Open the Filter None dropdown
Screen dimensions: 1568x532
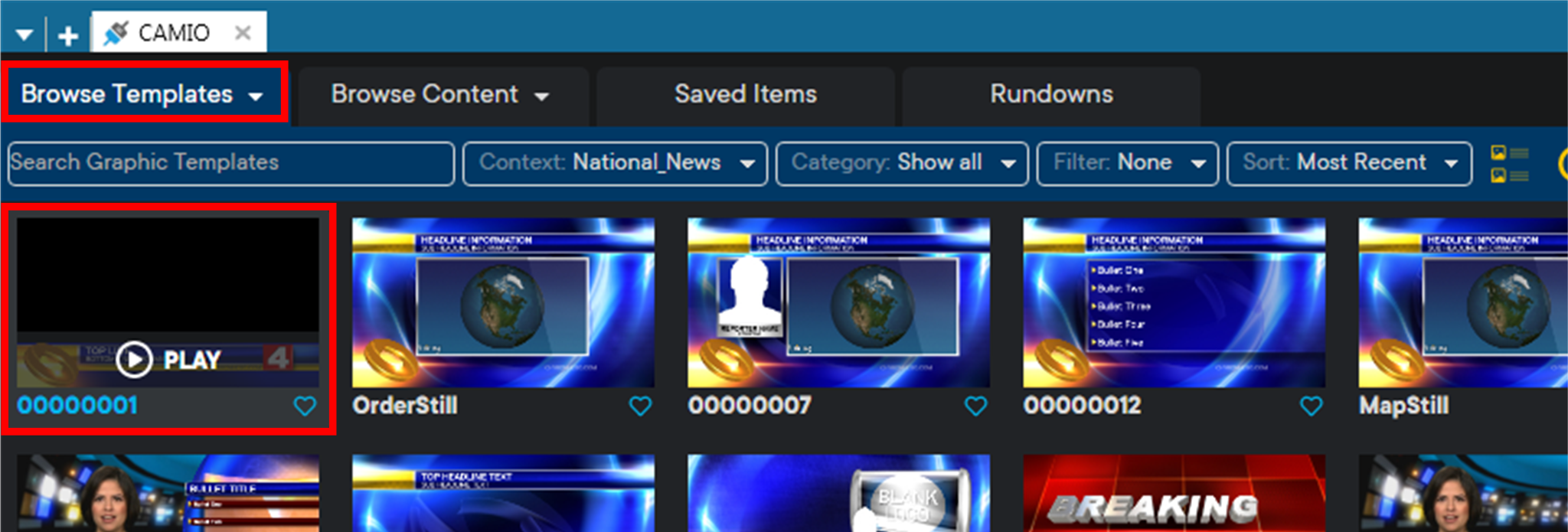point(1128,163)
